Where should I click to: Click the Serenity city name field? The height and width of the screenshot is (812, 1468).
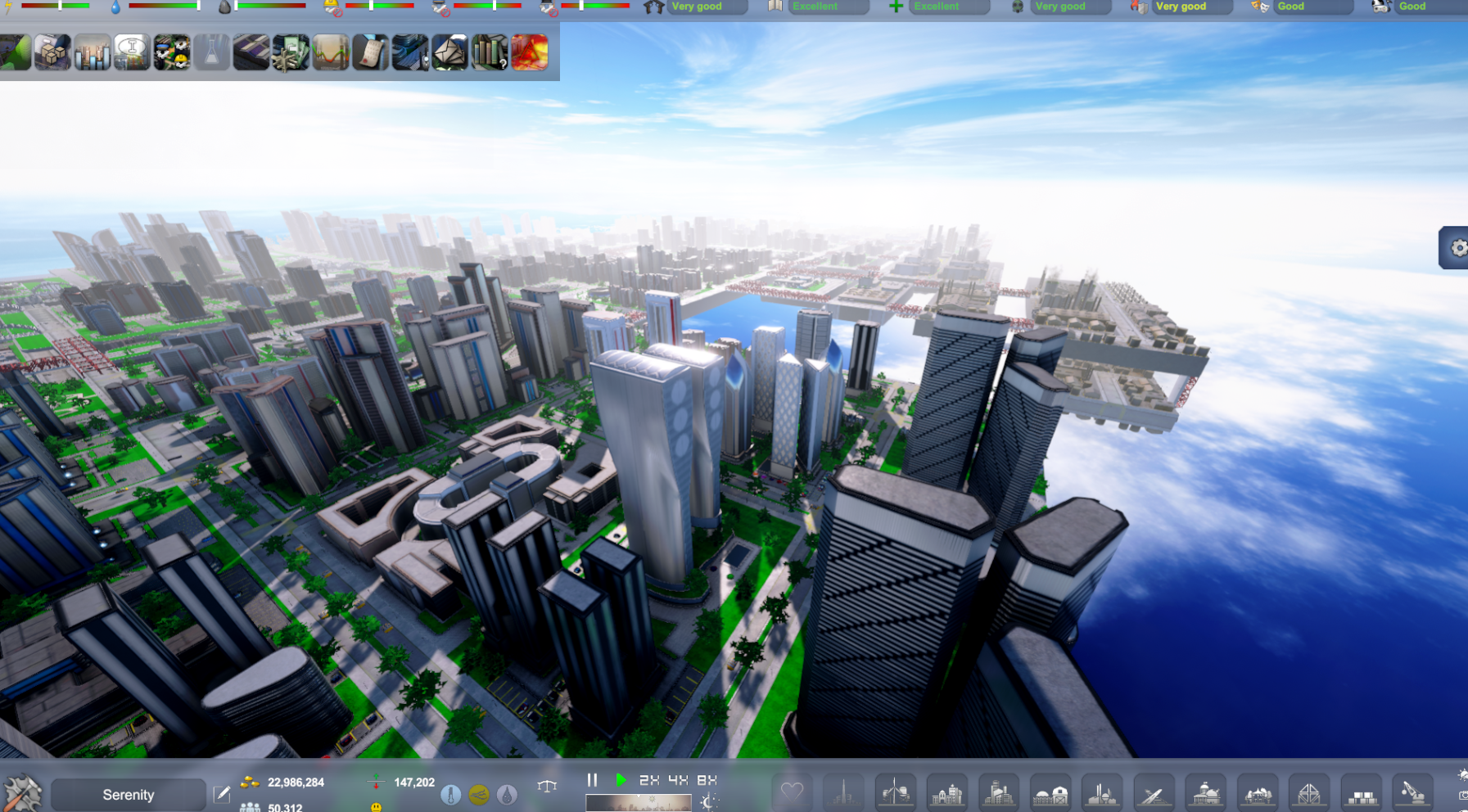pos(128,794)
